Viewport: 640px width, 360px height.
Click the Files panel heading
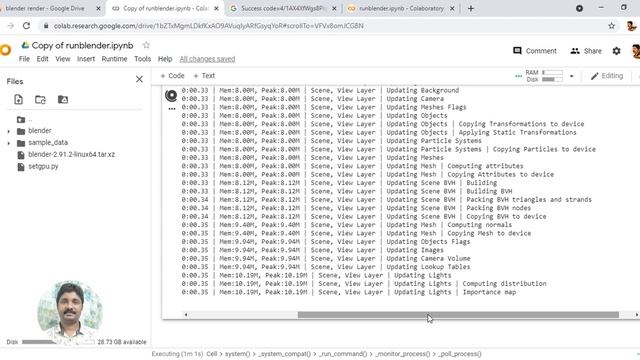(x=15, y=81)
